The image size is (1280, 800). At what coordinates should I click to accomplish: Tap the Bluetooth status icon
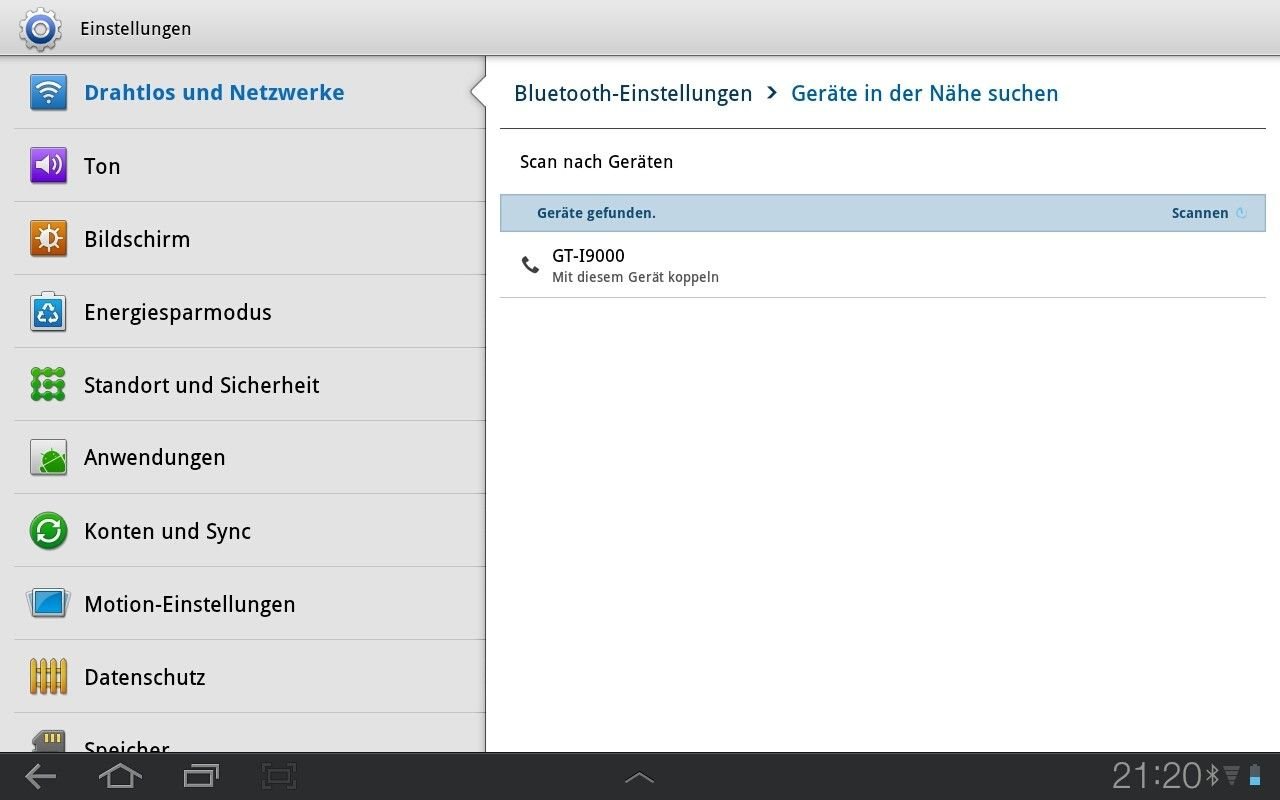click(x=1212, y=775)
